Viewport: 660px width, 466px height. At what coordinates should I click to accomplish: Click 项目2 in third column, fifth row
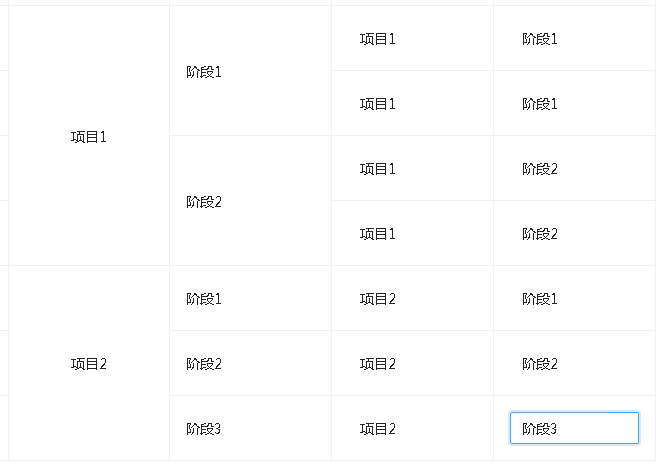378,299
